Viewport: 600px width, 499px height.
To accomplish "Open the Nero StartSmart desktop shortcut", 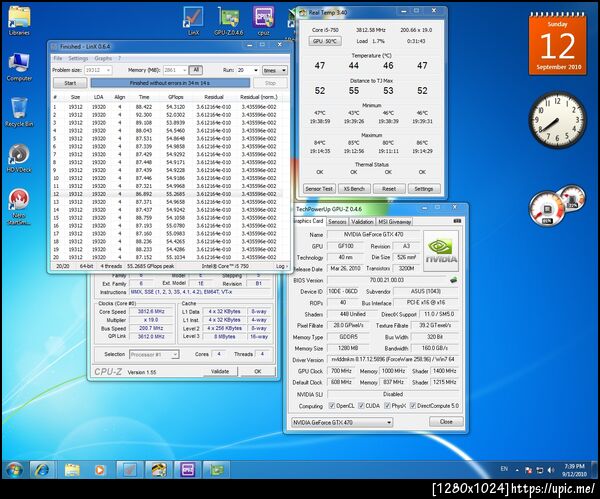I will tap(19, 207).
